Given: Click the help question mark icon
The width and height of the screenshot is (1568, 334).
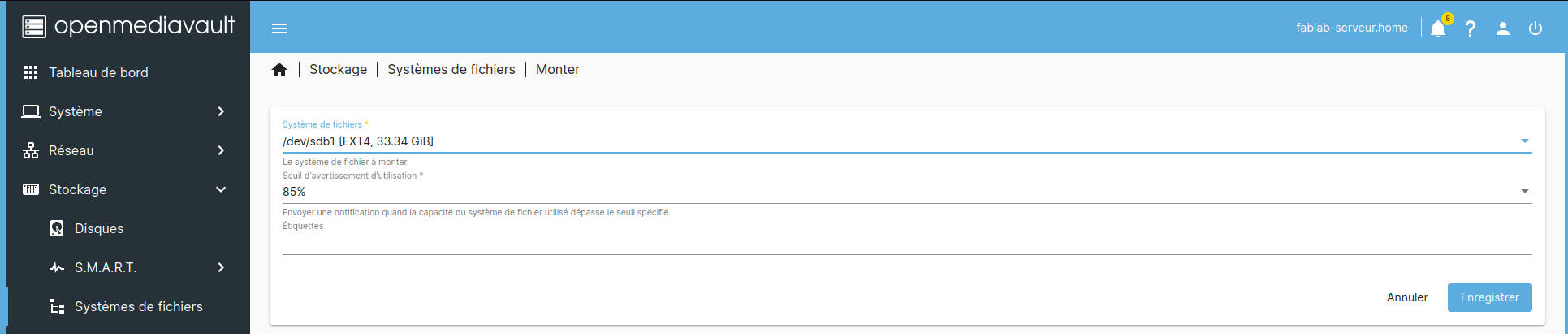Looking at the screenshot, I should coord(1470,29).
